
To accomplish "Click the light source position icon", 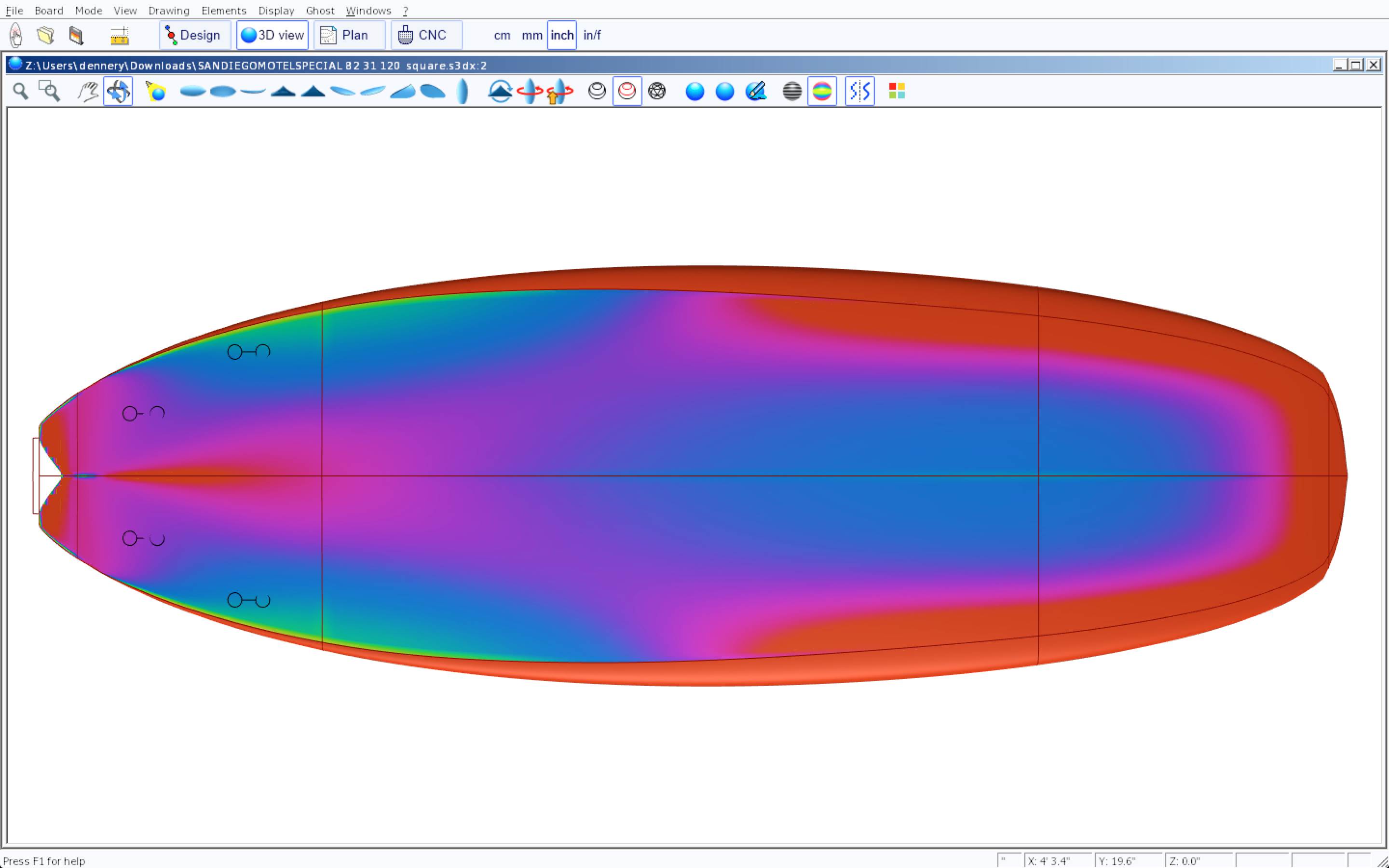I will click(156, 91).
